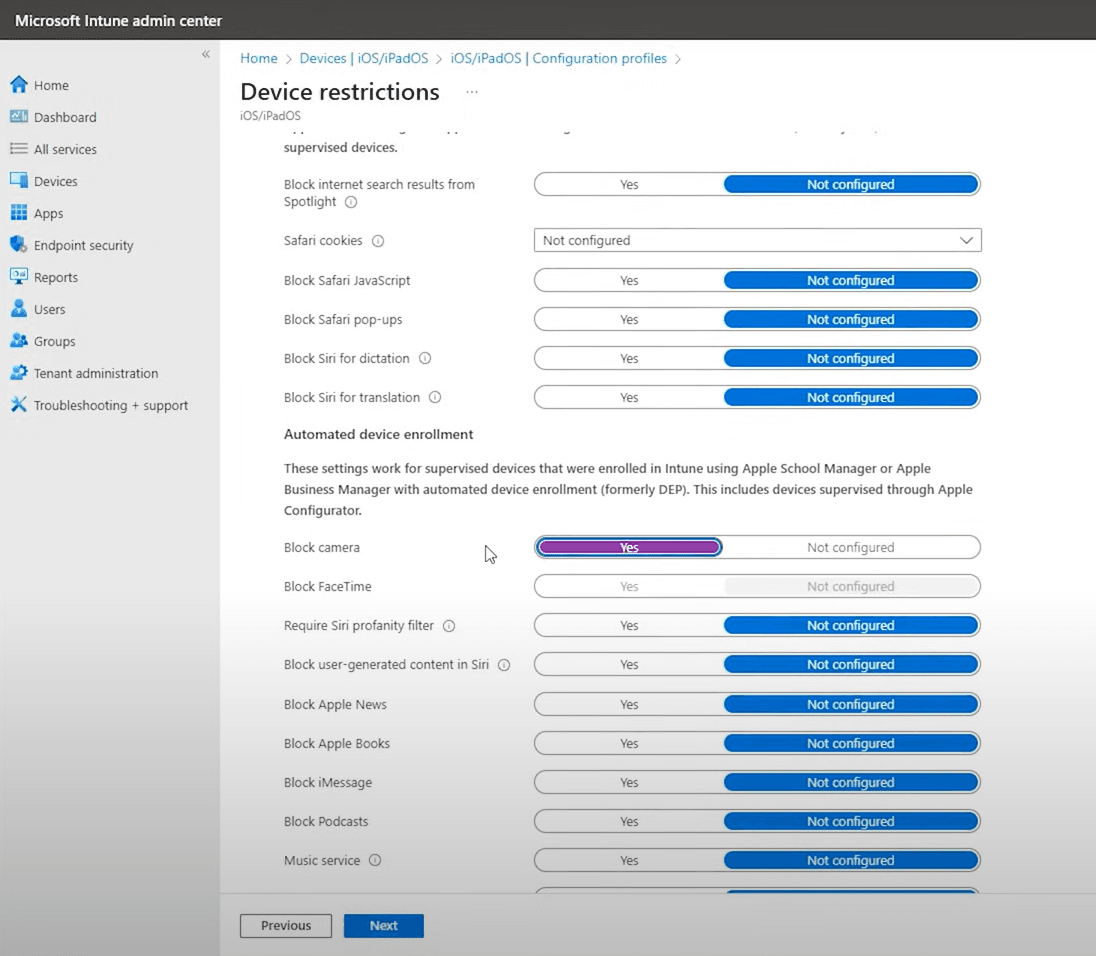Set Block iMessage to Yes
Image resolution: width=1096 pixels, height=956 pixels.
(x=628, y=782)
